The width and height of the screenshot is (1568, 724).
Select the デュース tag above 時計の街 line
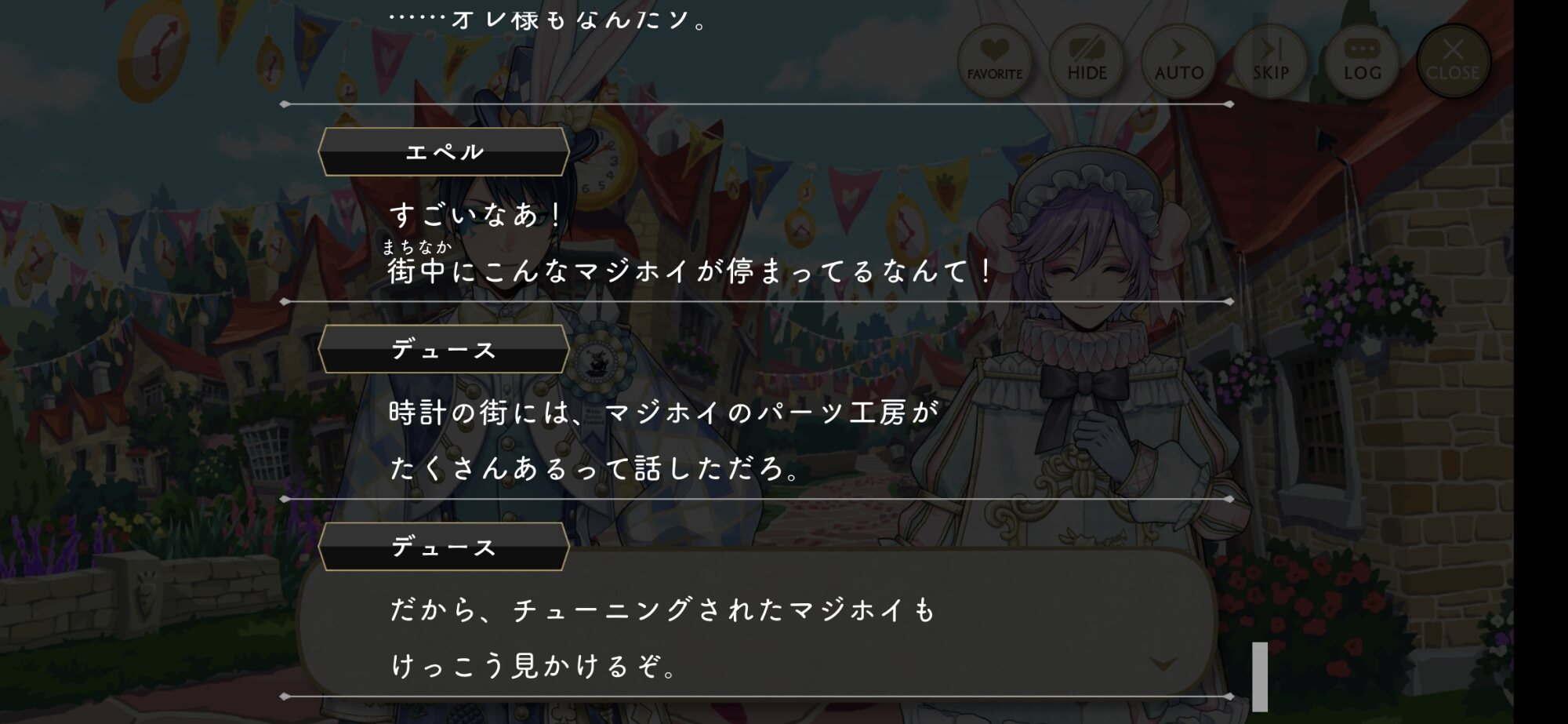(x=444, y=349)
